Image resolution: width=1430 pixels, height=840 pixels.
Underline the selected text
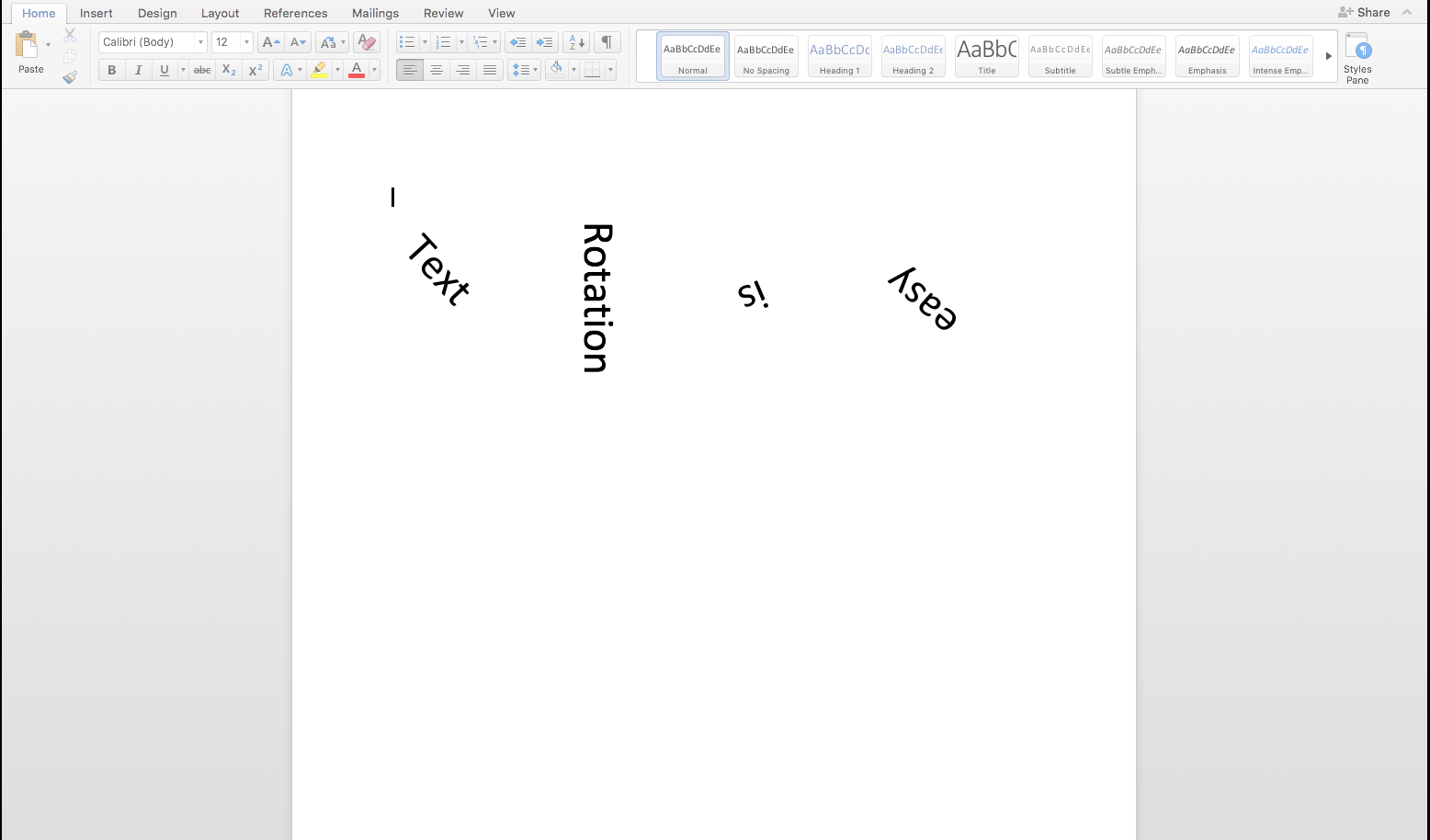(x=164, y=69)
